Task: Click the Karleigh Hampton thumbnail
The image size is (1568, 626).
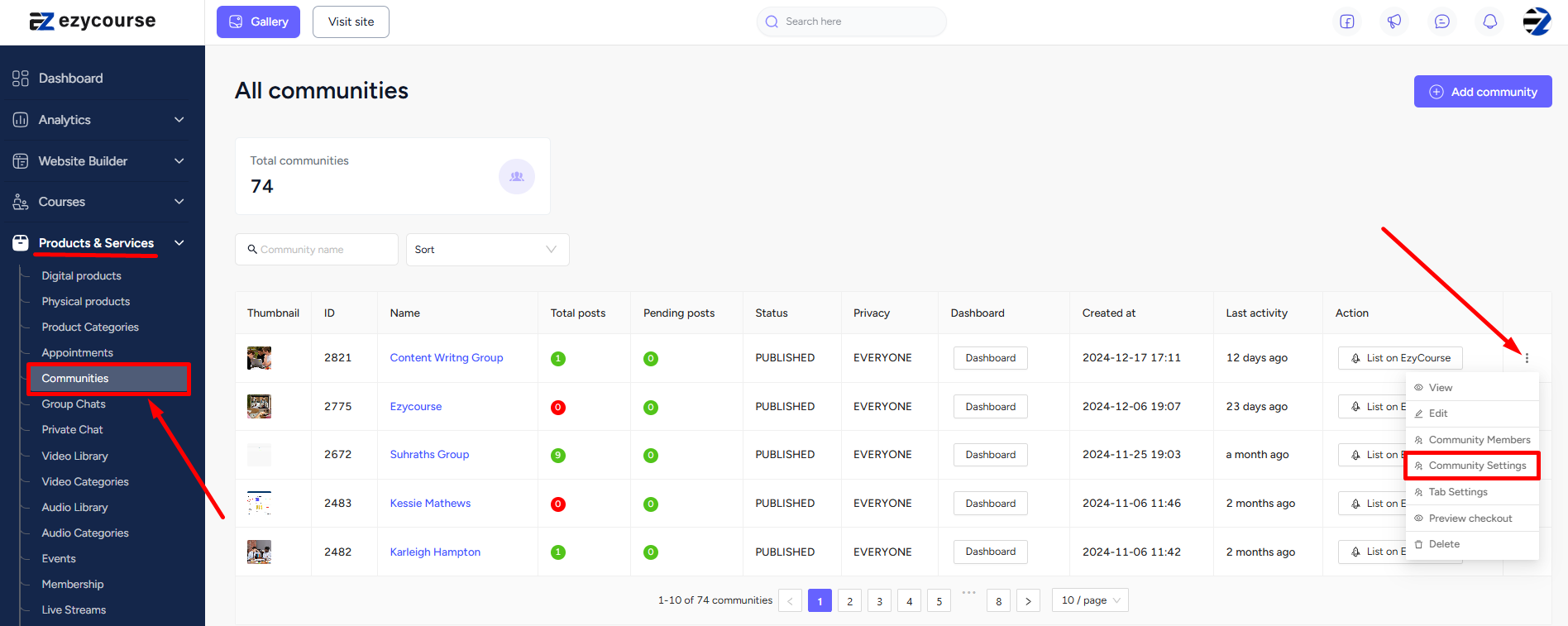Action: point(259,552)
